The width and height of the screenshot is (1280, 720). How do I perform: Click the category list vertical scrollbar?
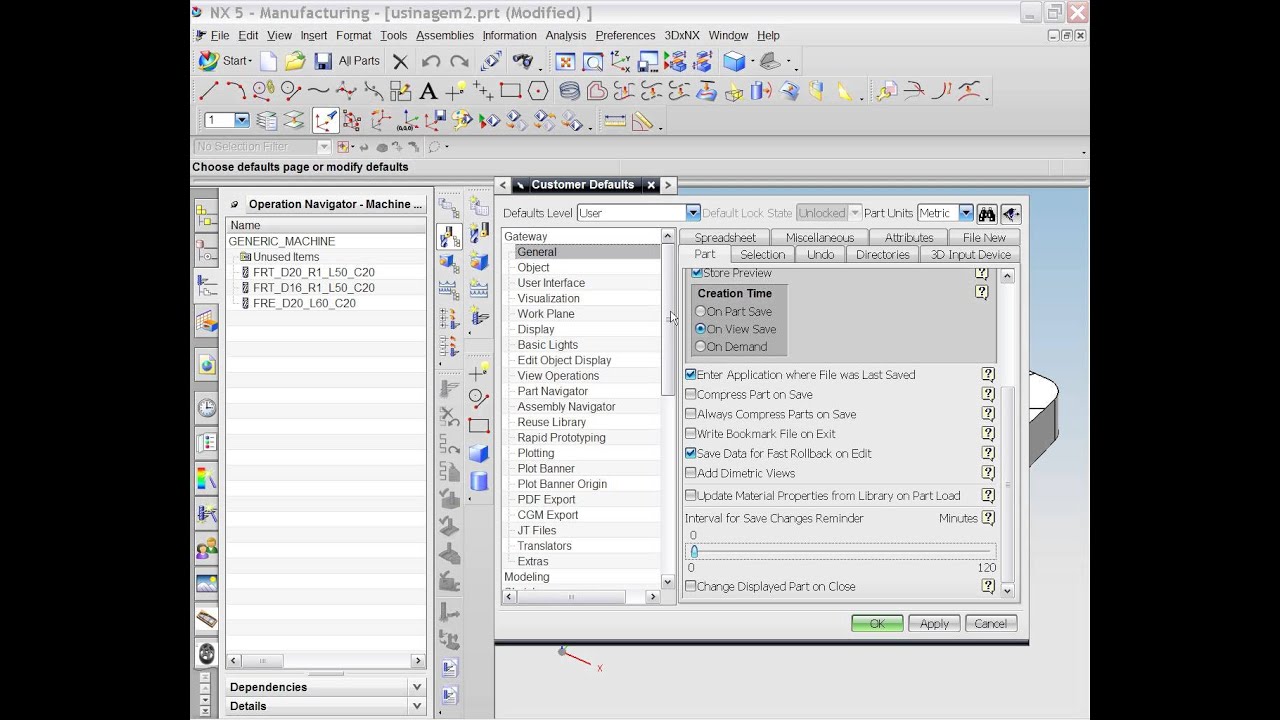pyautogui.click(x=667, y=320)
